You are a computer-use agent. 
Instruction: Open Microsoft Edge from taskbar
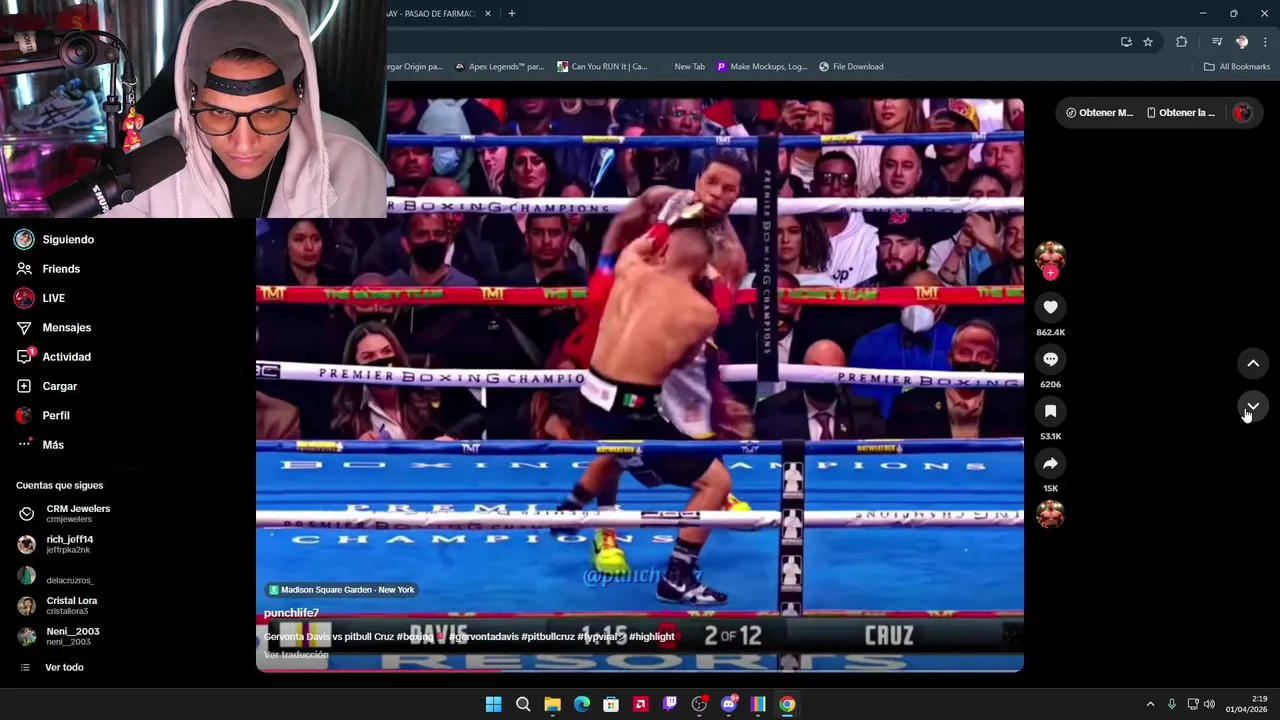pos(582,704)
